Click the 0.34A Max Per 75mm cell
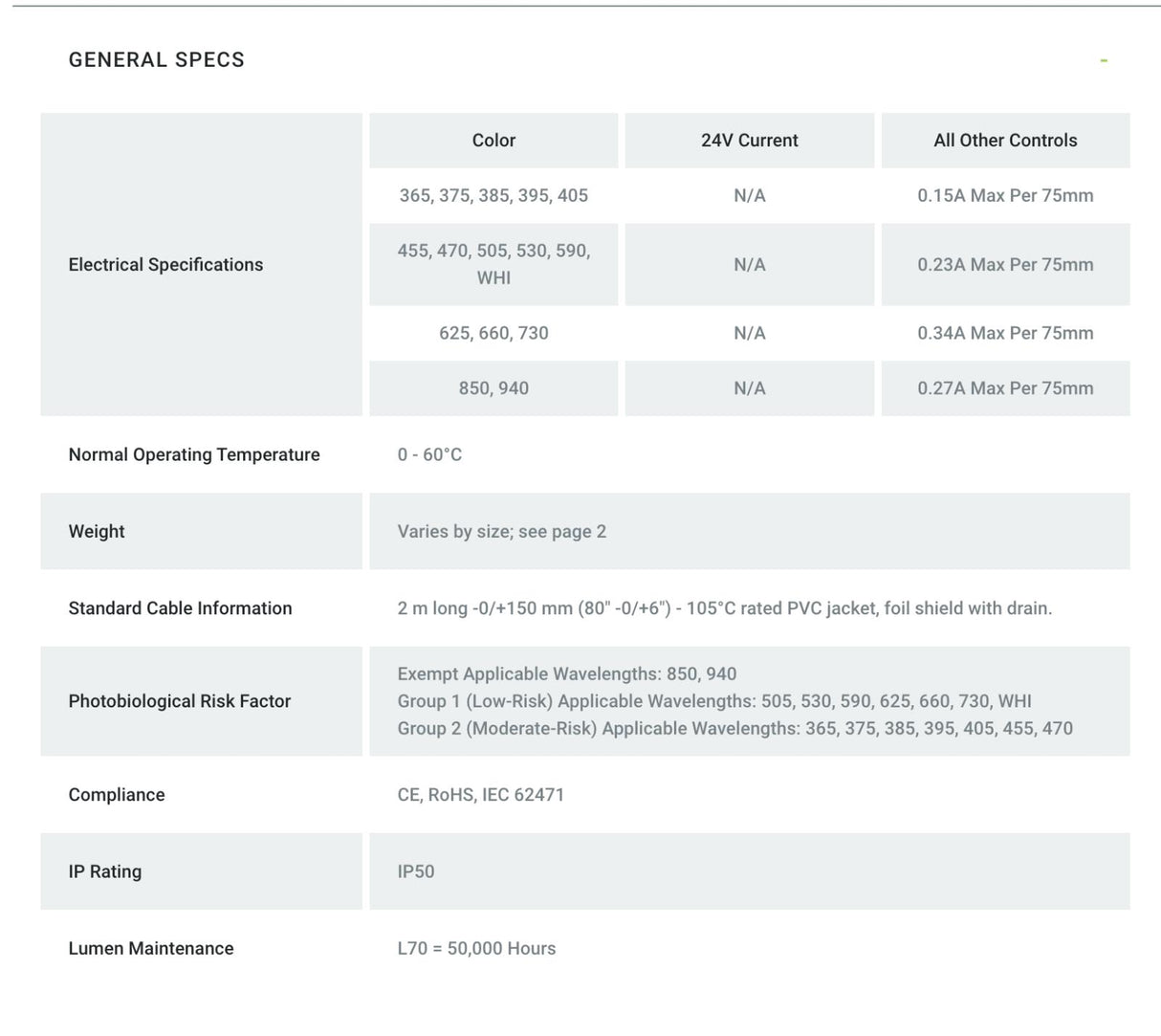This screenshot has height=1036, width=1161. 1005,333
